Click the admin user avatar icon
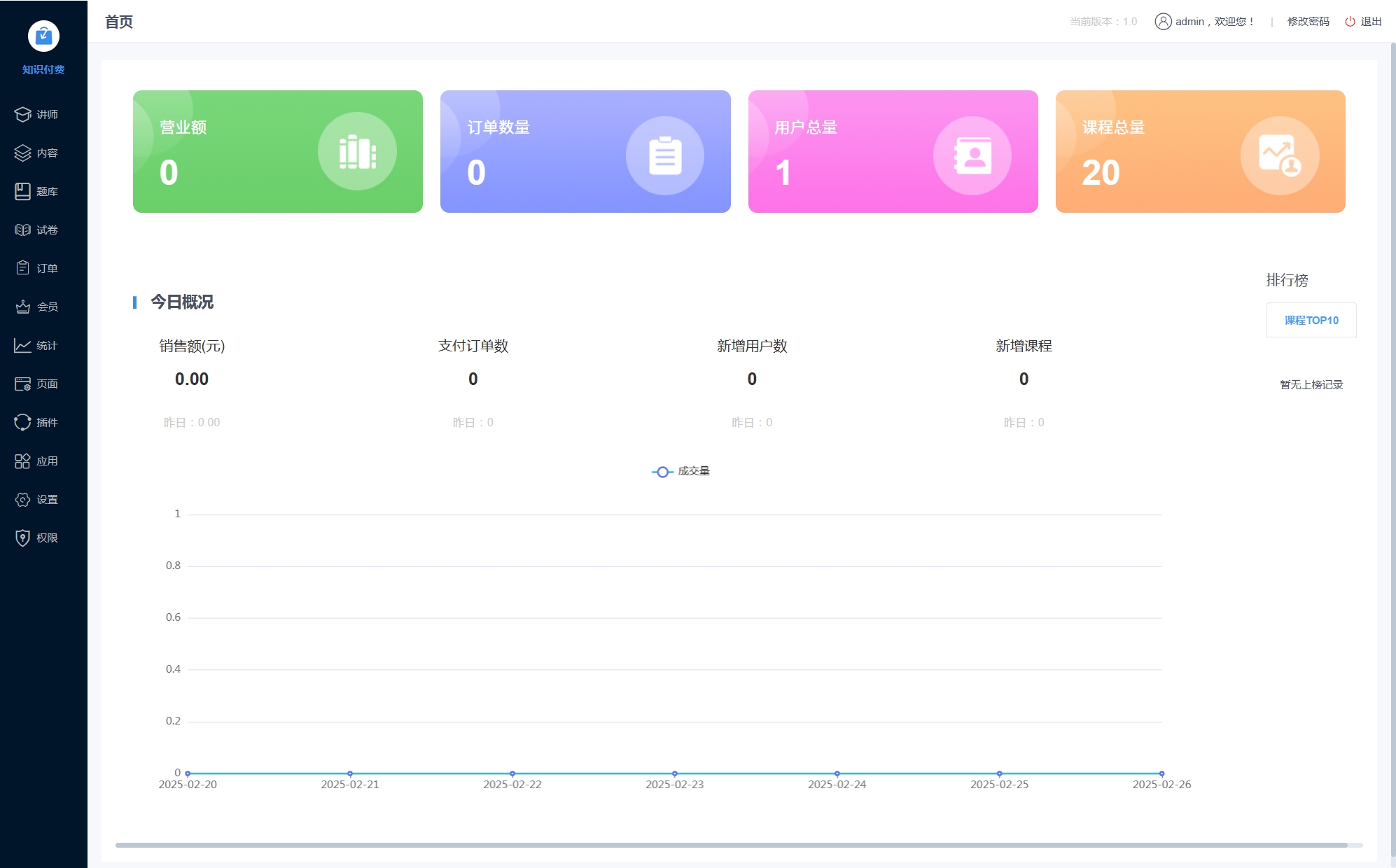 [1164, 21]
